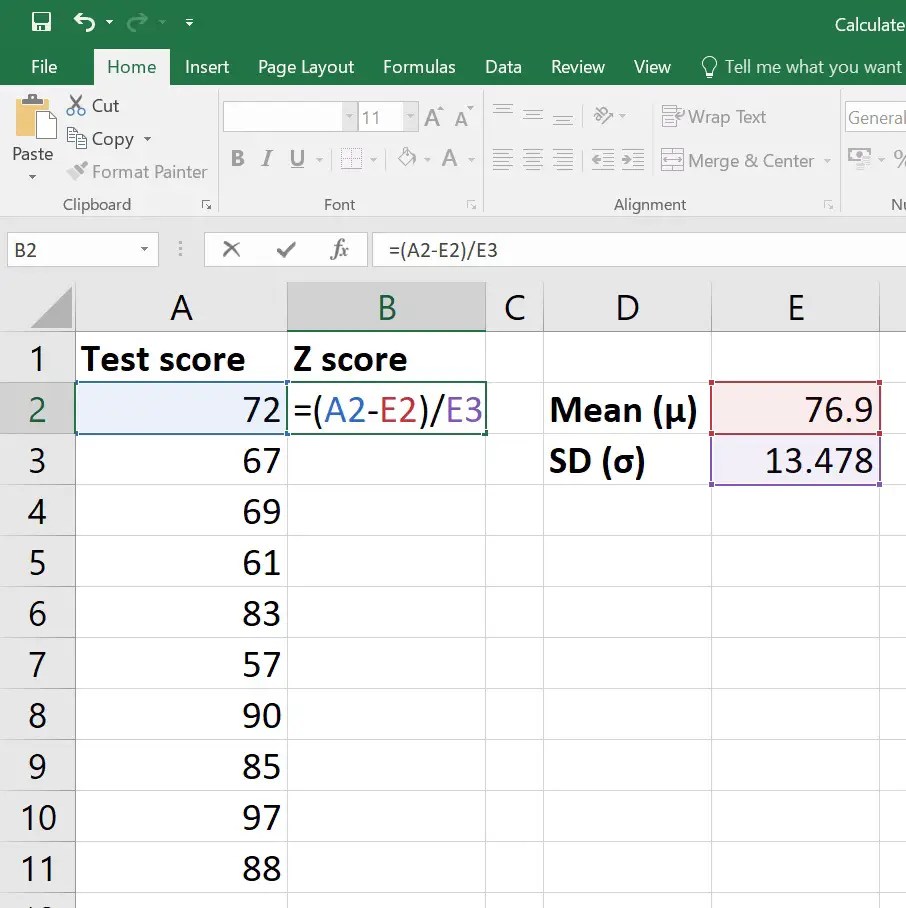Cancel formula entry with X icon

click(231, 250)
